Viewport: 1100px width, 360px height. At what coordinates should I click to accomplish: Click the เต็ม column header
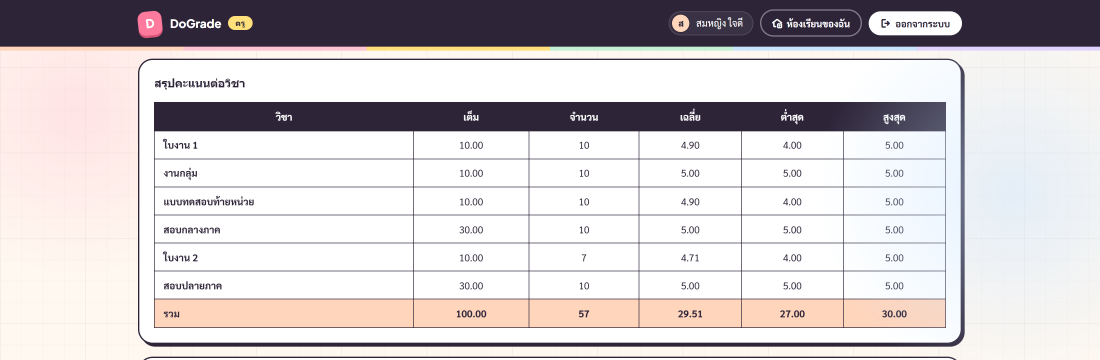click(471, 117)
